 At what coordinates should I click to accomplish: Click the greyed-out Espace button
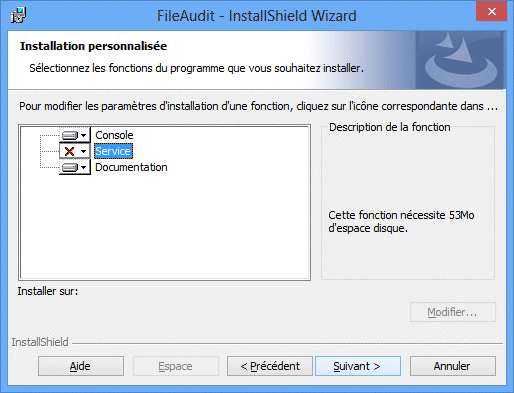pyautogui.click(x=176, y=366)
